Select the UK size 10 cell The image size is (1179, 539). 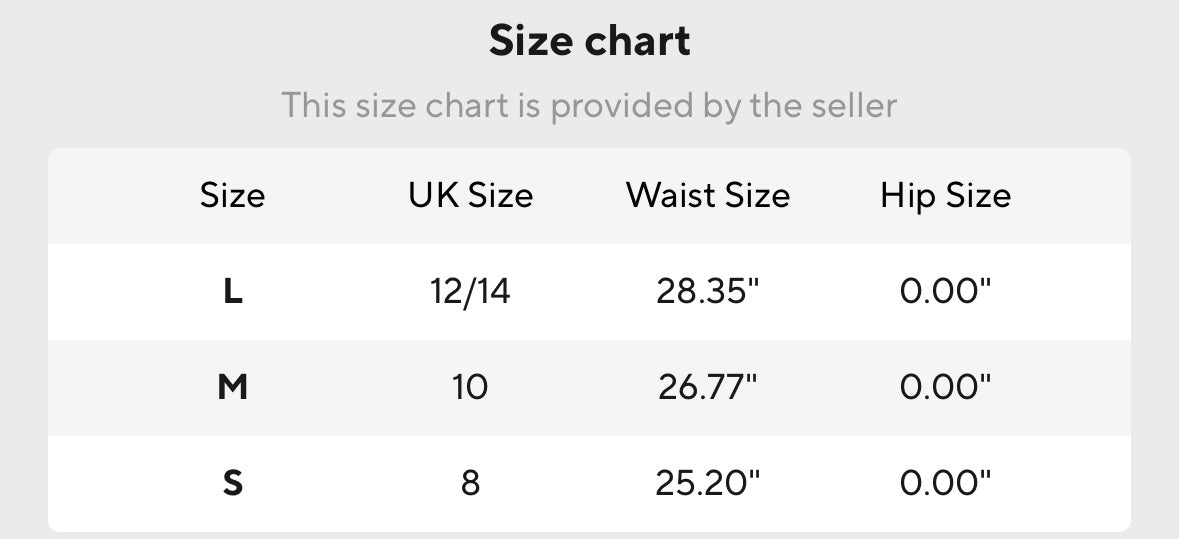(470, 387)
